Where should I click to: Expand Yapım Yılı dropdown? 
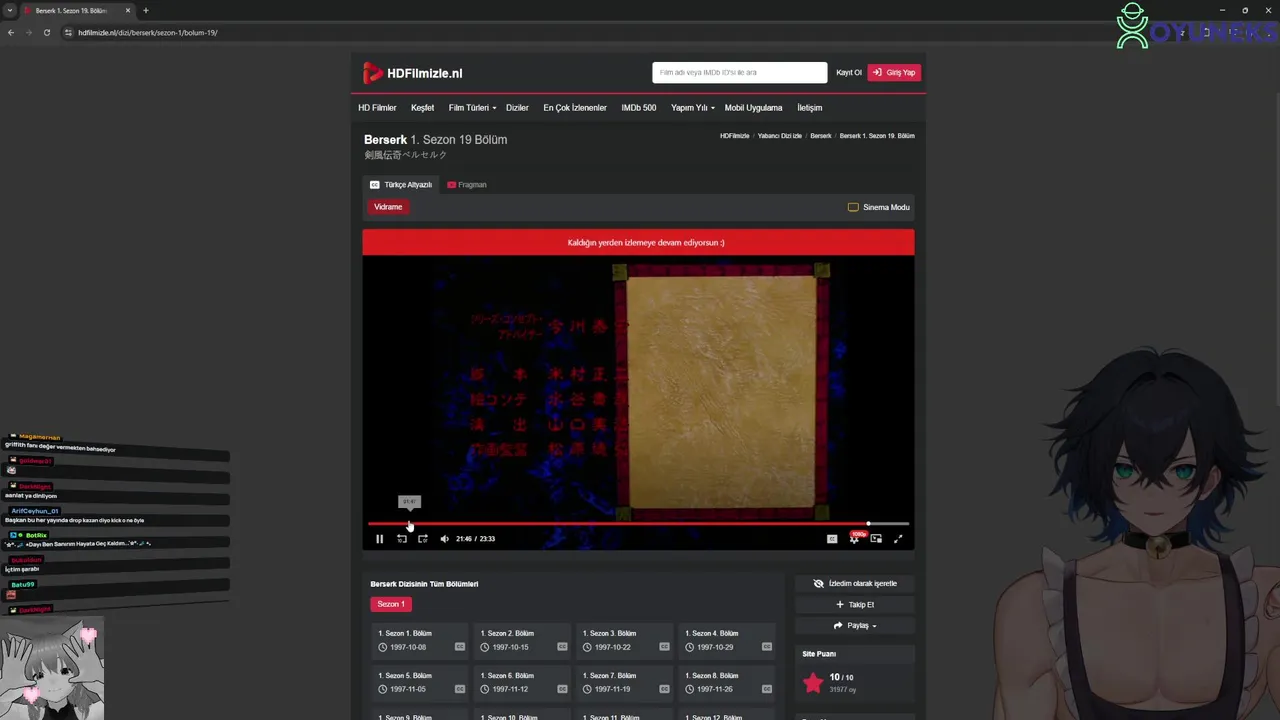(x=692, y=108)
